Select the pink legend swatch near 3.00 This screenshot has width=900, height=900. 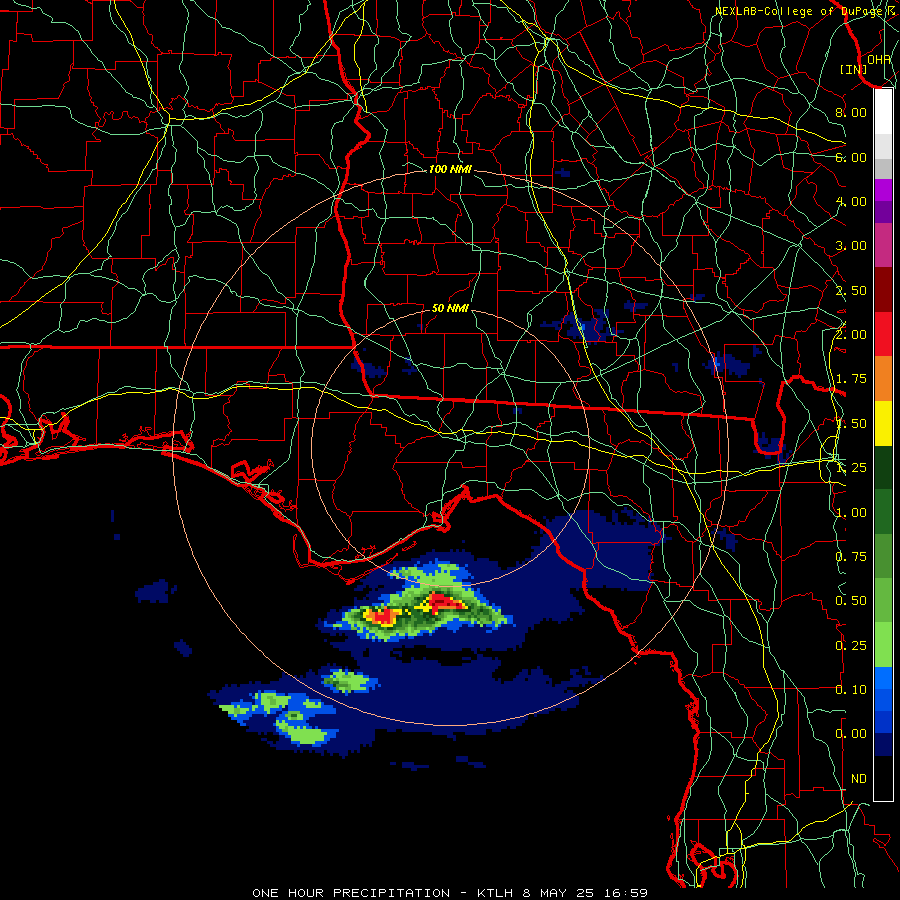[883, 246]
